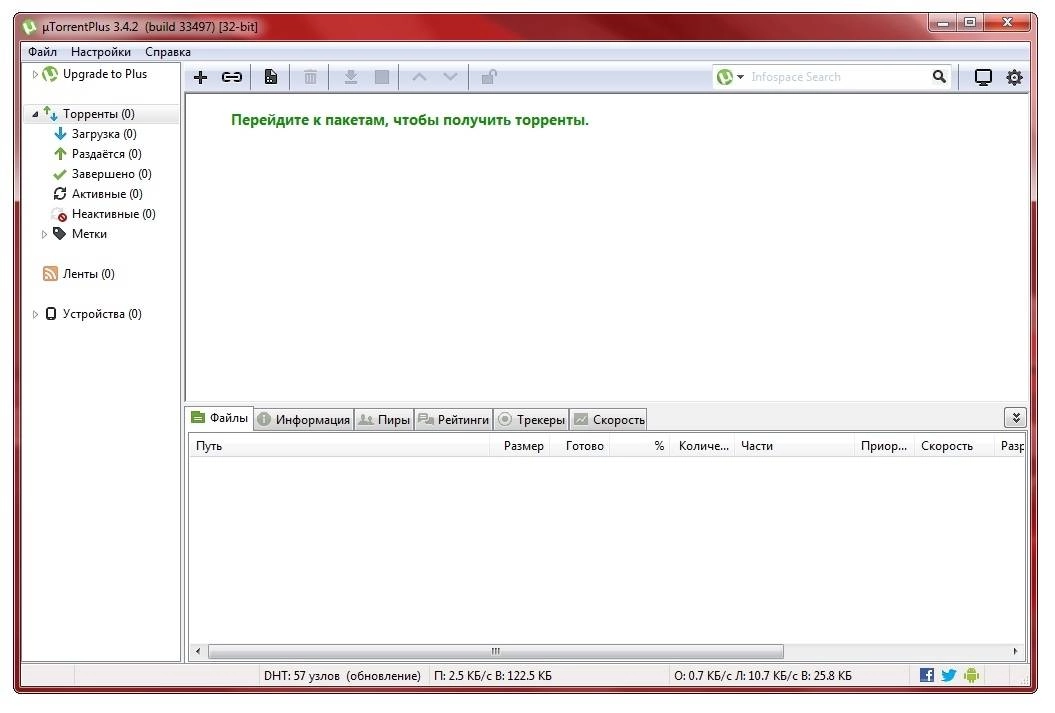Select Активные (0) in sidebar
The image size is (1055, 713).
click(107, 194)
